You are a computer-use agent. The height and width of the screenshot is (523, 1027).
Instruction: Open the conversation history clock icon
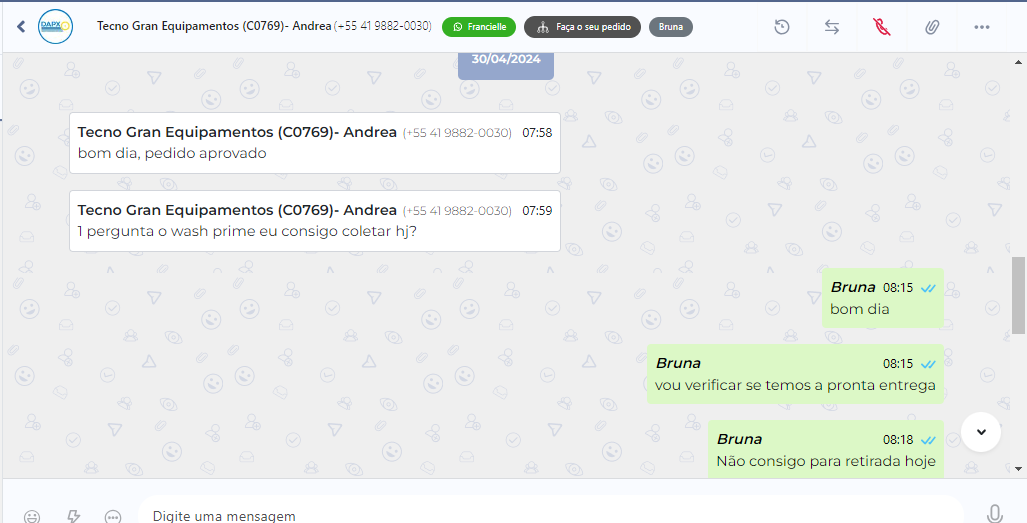click(x=781, y=27)
